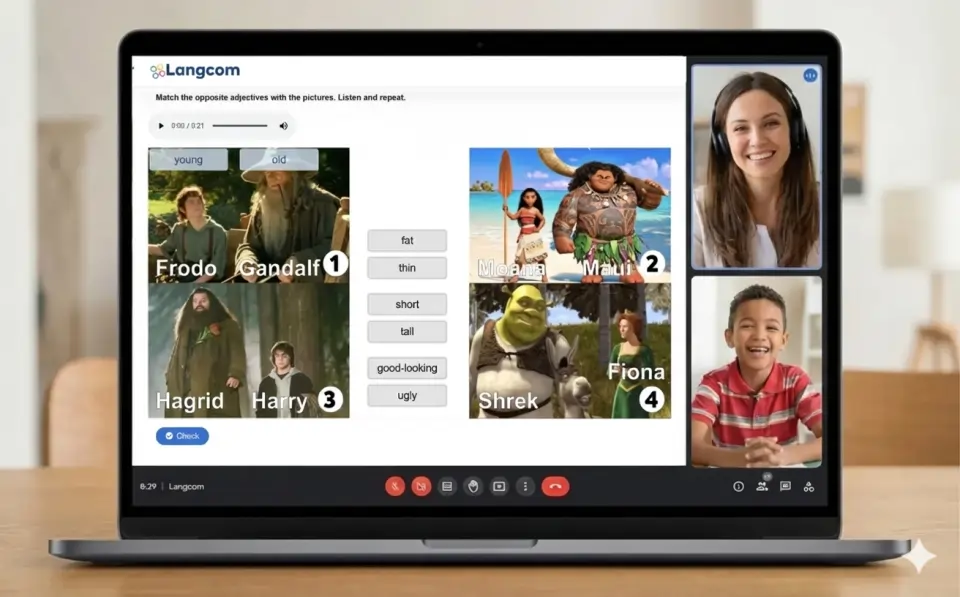Choose the "tall" adjective tile
The height and width of the screenshot is (597, 960).
(x=407, y=332)
